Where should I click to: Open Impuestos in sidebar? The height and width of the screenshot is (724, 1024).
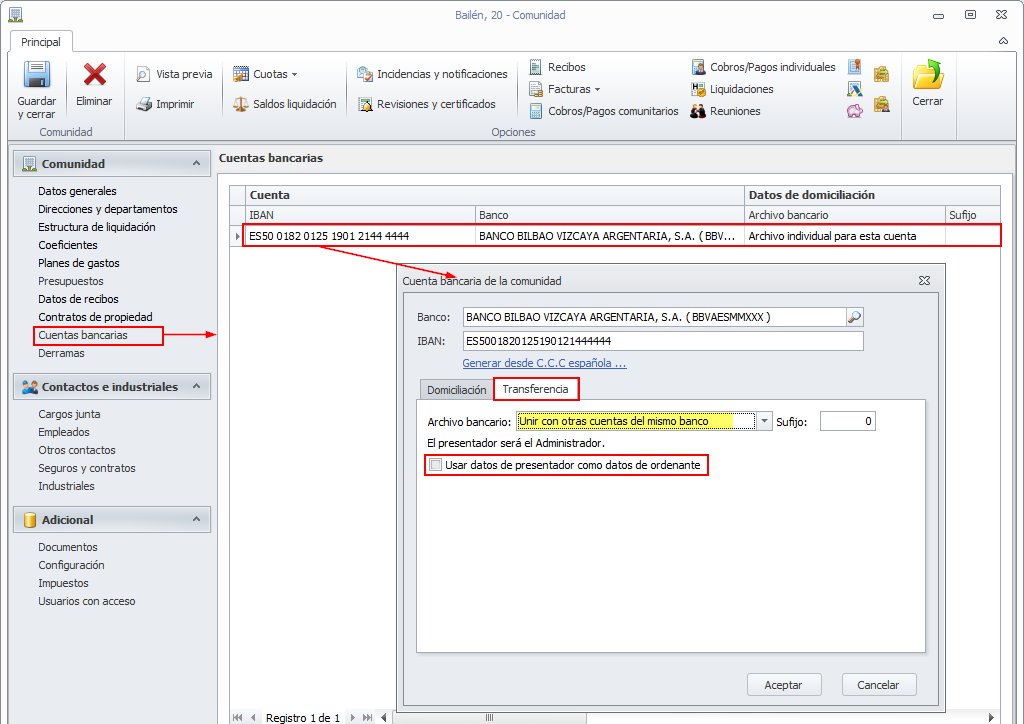tap(63, 584)
